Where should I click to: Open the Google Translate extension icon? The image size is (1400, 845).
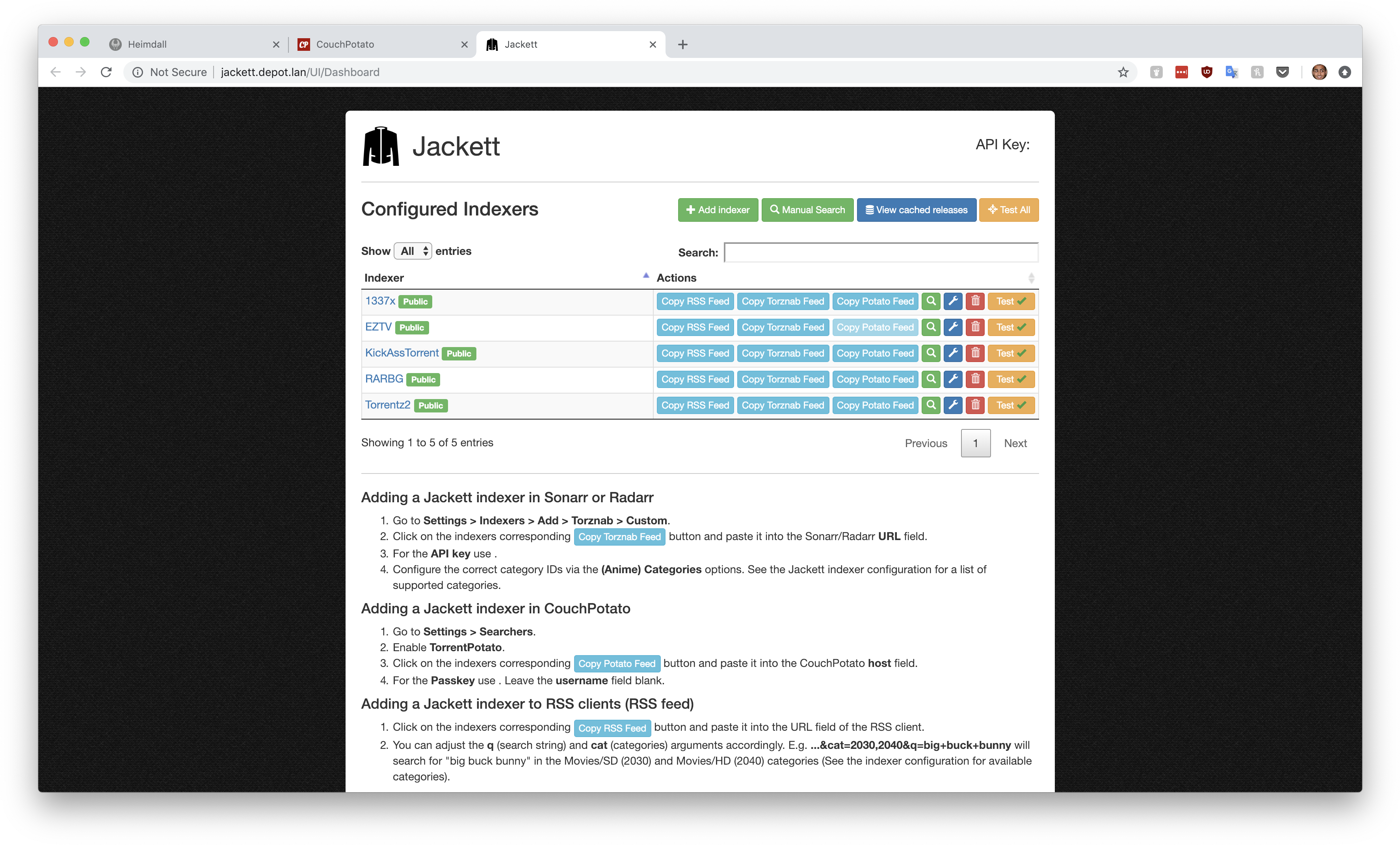point(1231,72)
